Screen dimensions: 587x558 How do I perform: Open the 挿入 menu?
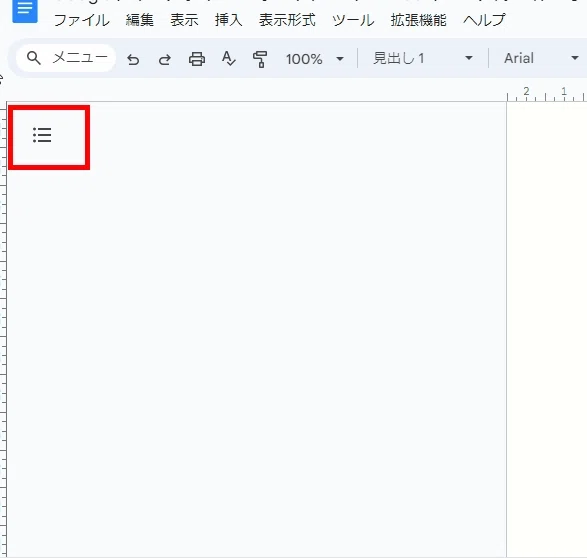pos(228,20)
